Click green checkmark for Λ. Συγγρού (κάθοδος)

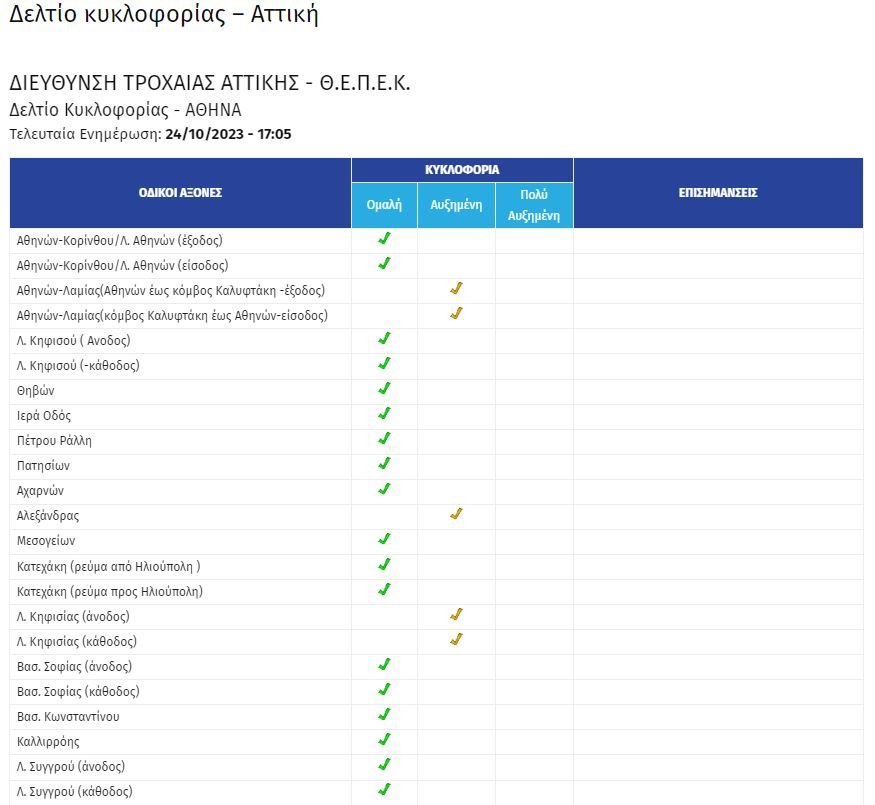coord(384,790)
